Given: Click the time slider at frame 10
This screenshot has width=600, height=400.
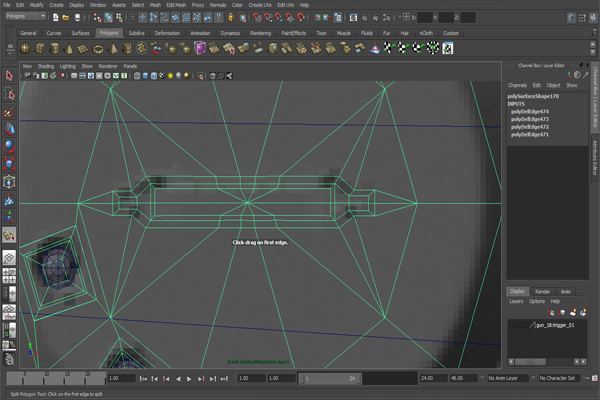Looking at the screenshot, I should pos(46,378).
